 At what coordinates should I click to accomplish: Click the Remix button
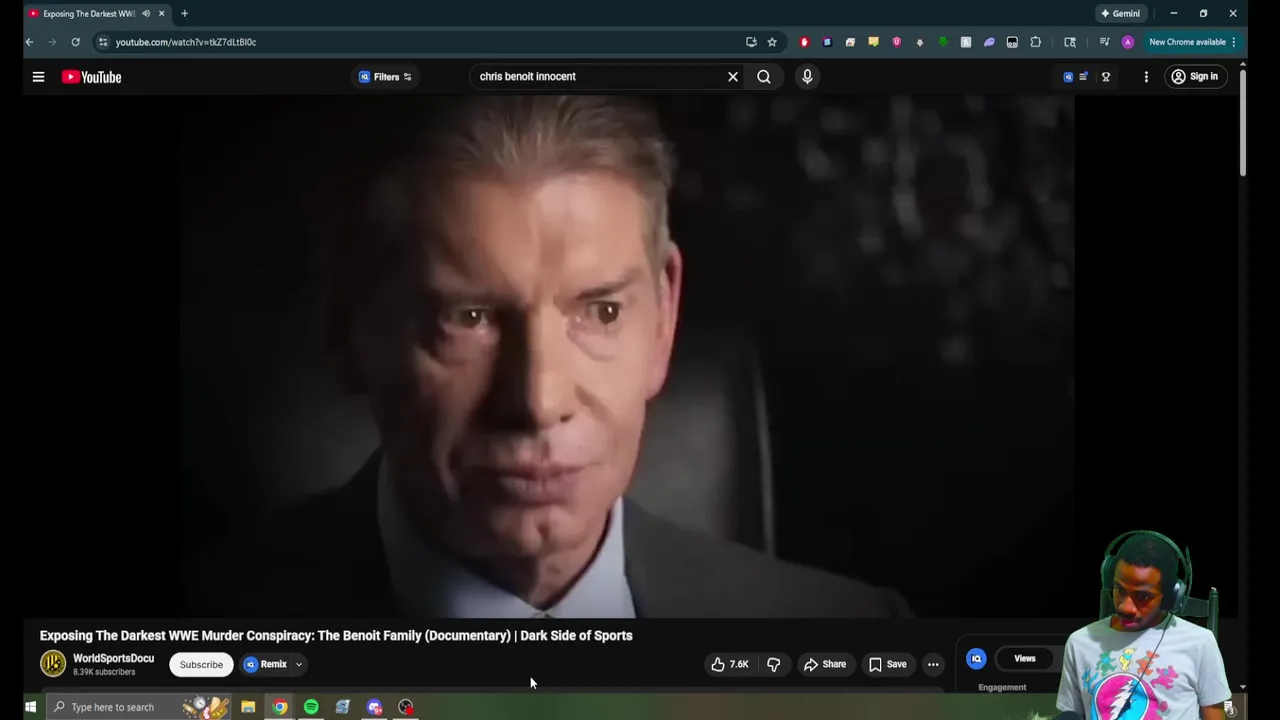(265, 664)
